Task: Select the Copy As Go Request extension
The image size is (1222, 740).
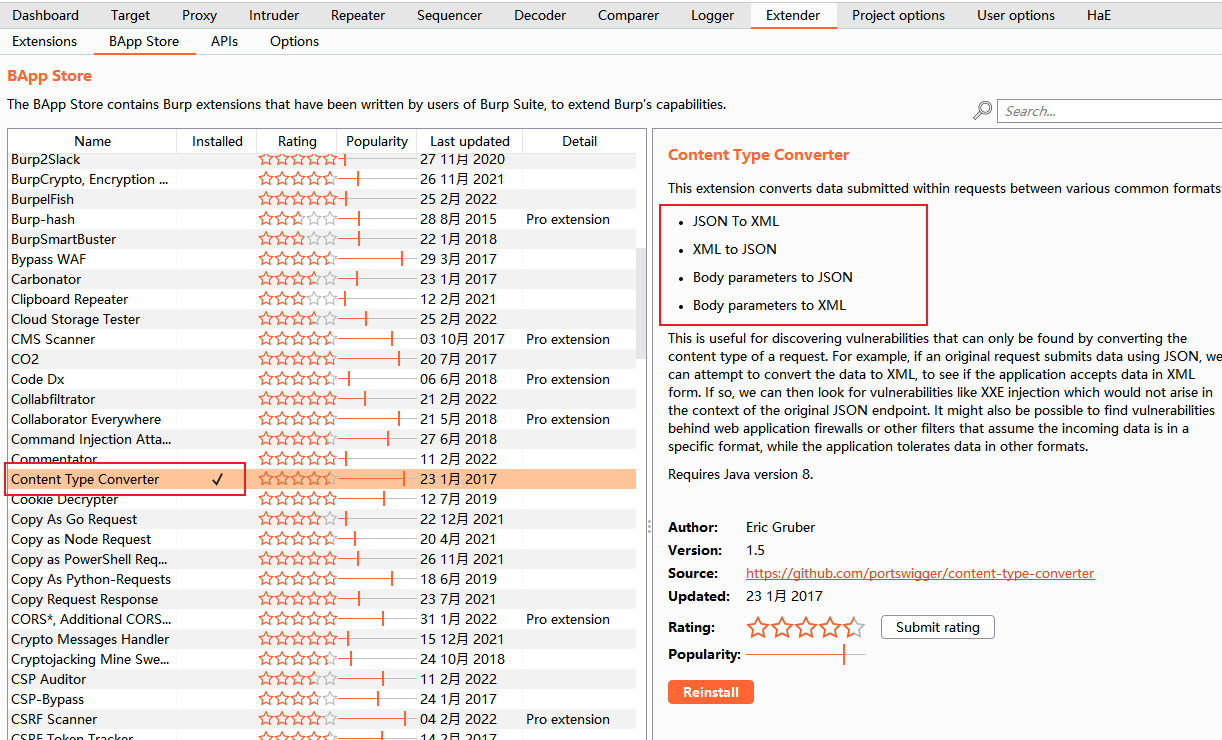Action: point(322,519)
